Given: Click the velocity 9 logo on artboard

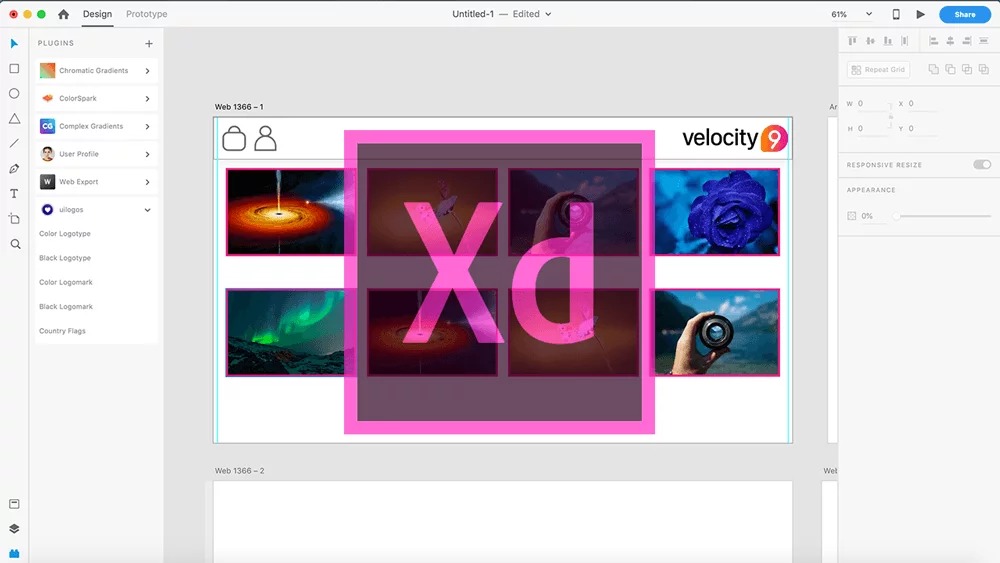Looking at the screenshot, I should [x=735, y=138].
